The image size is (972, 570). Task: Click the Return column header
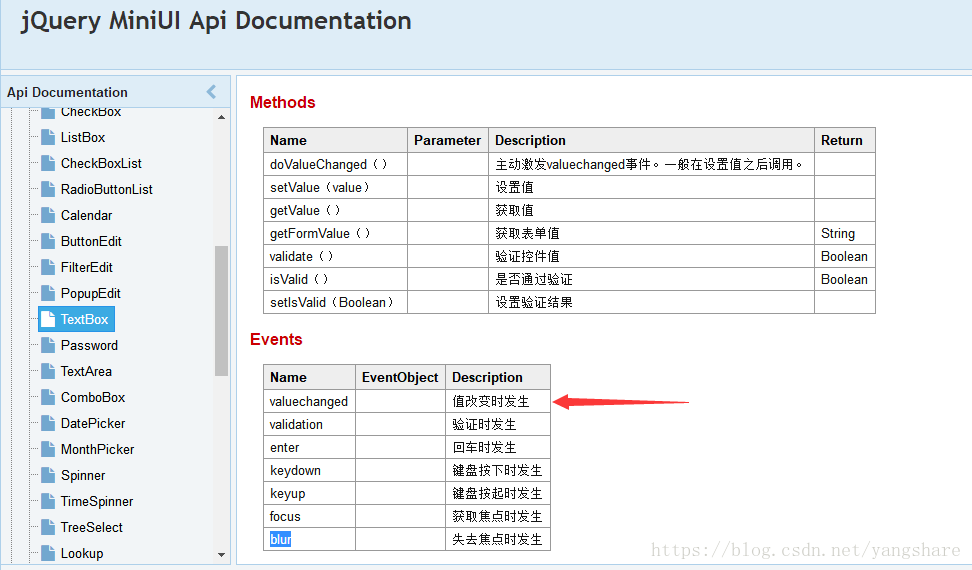point(845,140)
